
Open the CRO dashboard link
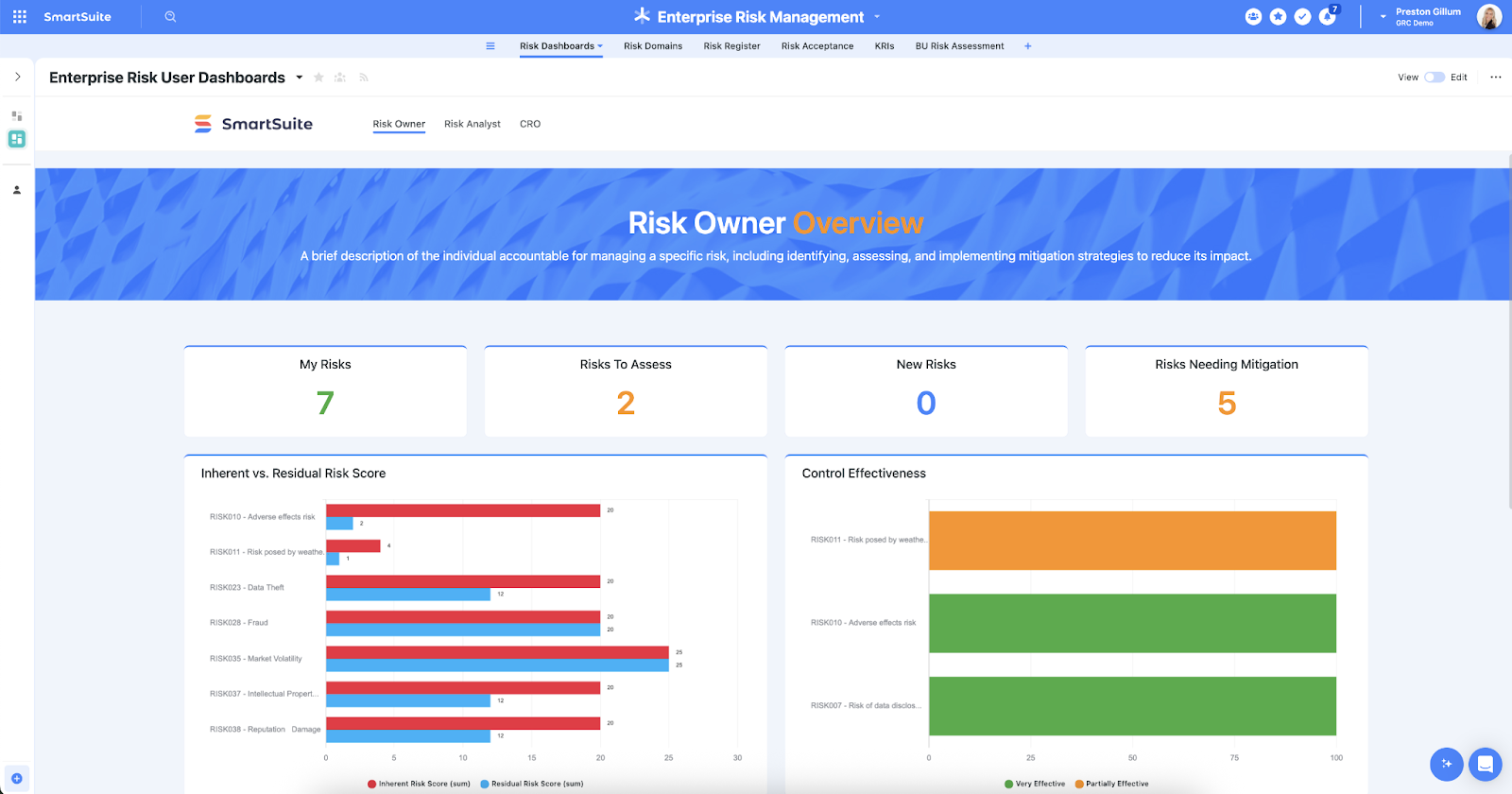point(530,124)
